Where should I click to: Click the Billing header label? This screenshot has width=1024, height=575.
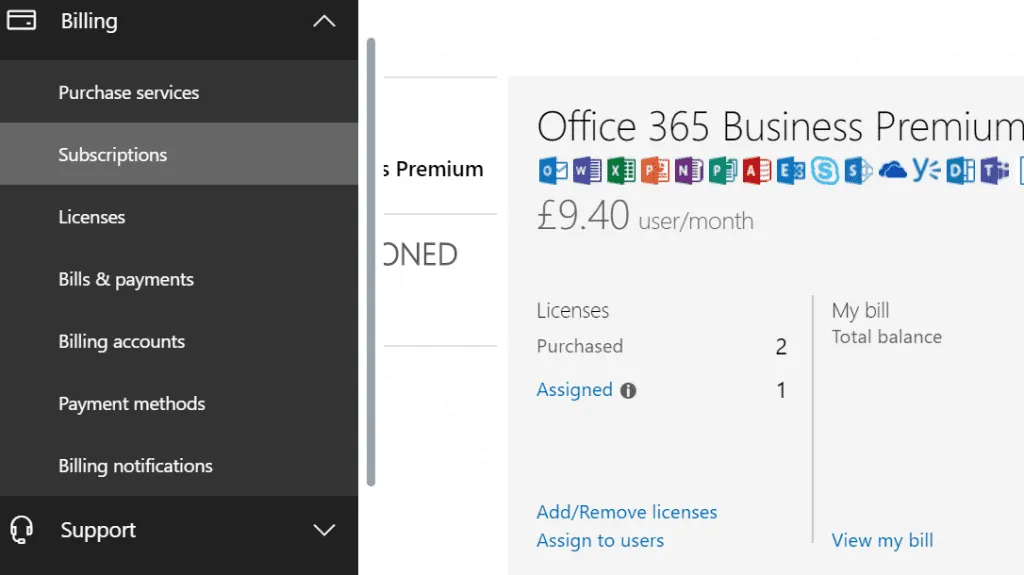[89, 21]
